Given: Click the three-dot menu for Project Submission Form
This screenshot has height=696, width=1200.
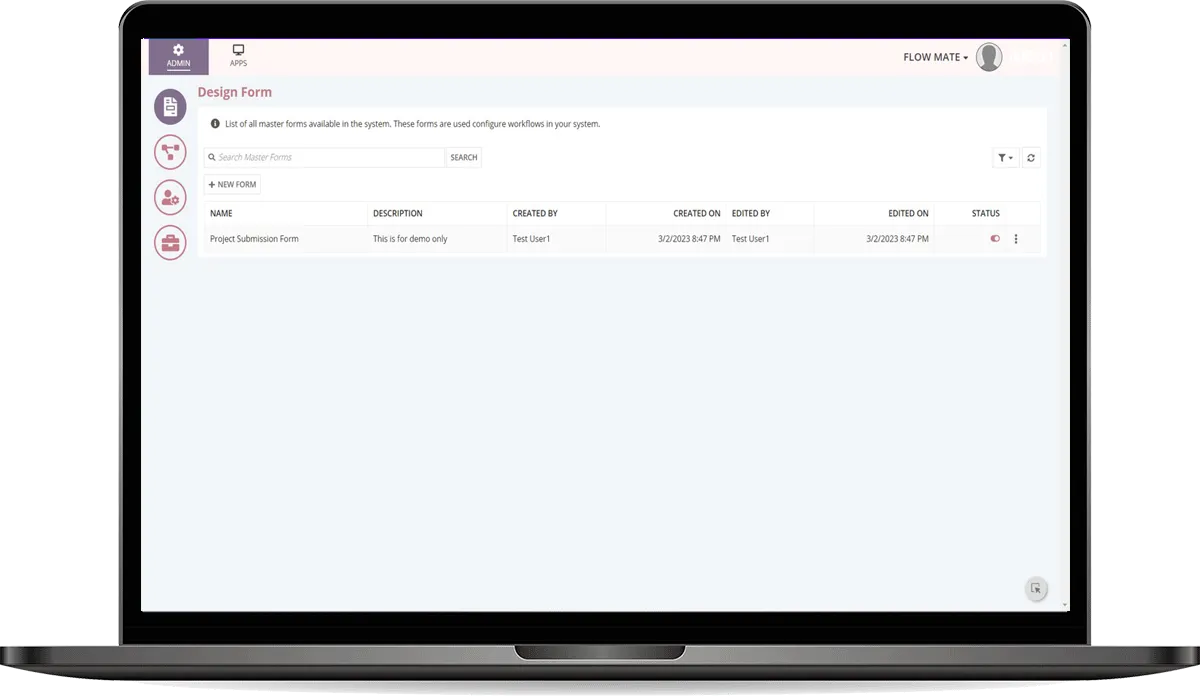Looking at the screenshot, I should point(1016,239).
